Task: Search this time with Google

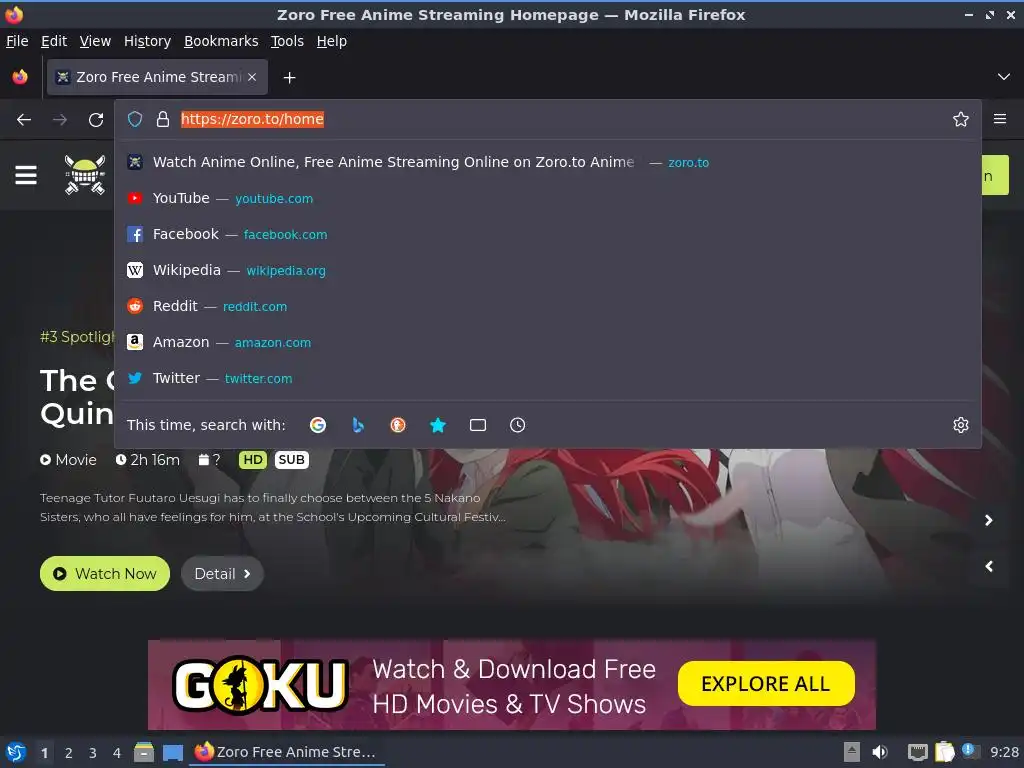Action: (x=318, y=425)
